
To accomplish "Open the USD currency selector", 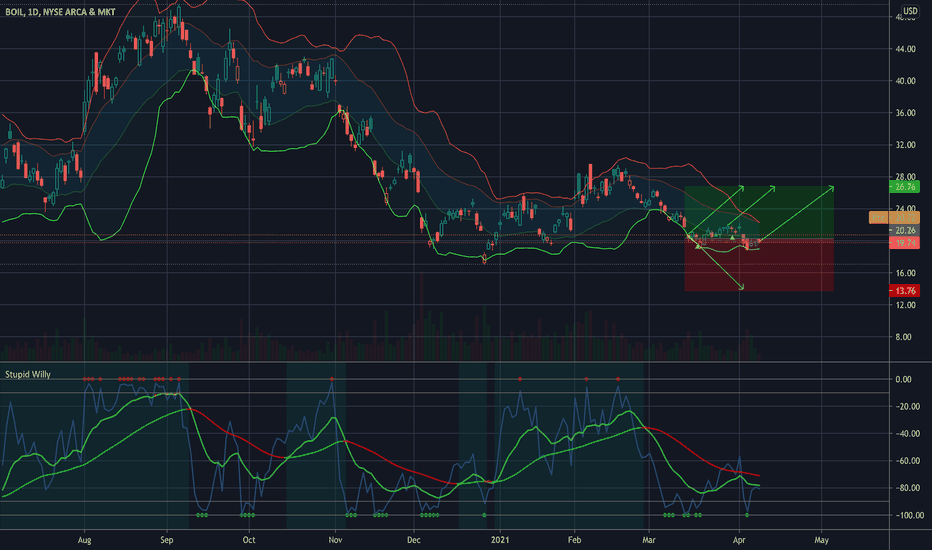I will (910, 11).
